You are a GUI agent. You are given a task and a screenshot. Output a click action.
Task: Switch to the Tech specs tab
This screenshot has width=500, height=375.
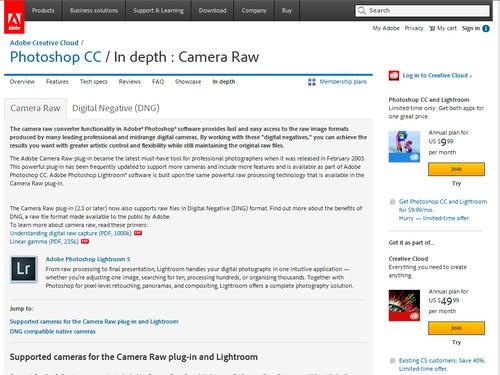[x=94, y=82]
